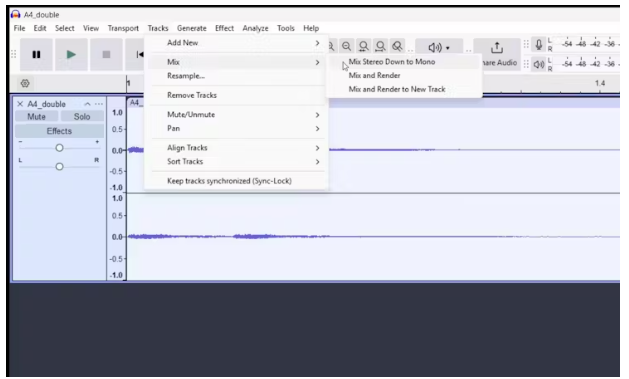
Task: Solo the A4_double track
Action: click(x=82, y=117)
